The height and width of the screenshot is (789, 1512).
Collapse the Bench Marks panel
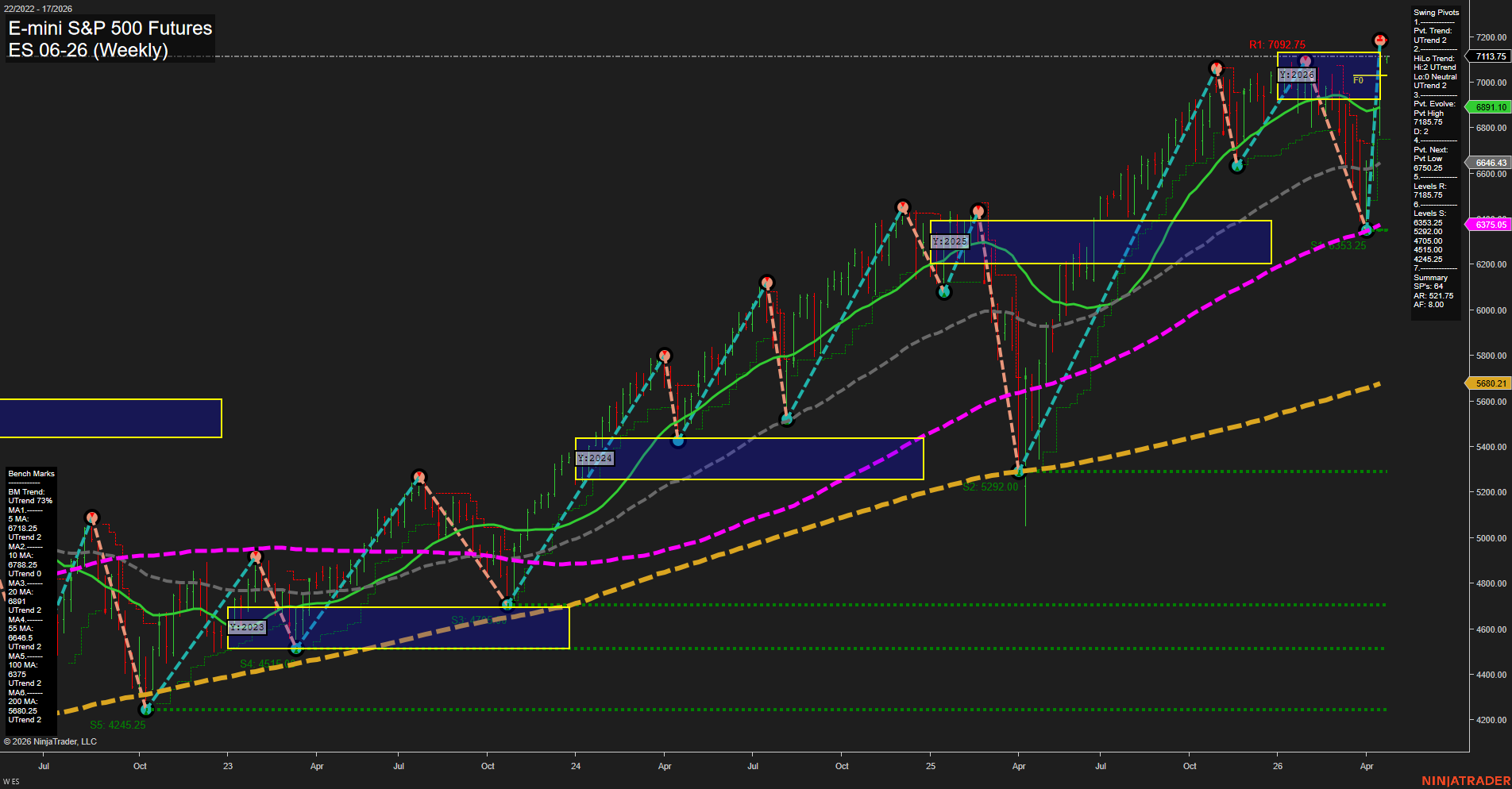pos(30,473)
